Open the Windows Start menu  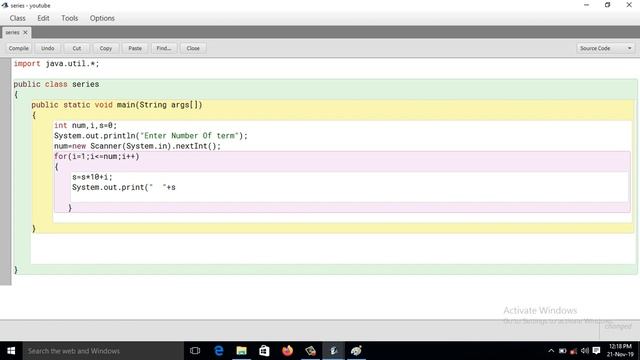11,351
